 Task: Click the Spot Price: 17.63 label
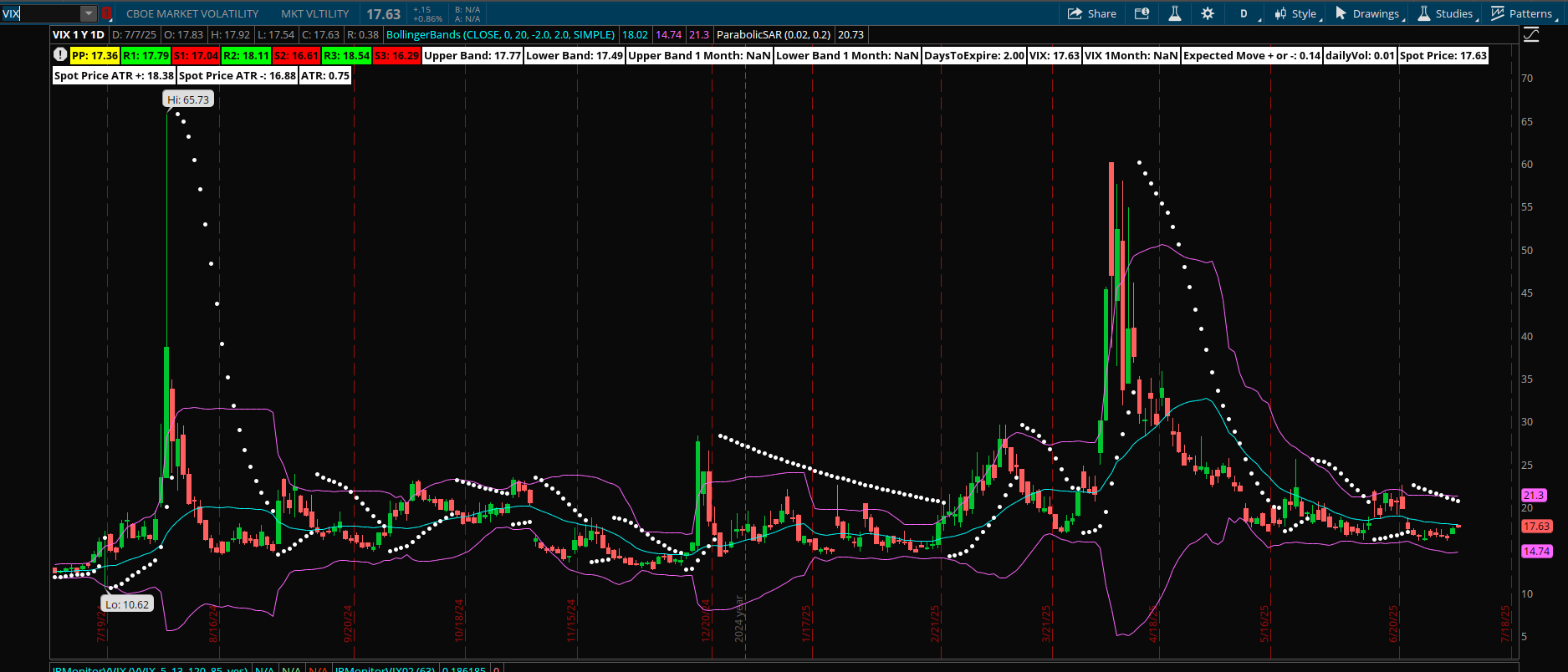pos(1443,55)
